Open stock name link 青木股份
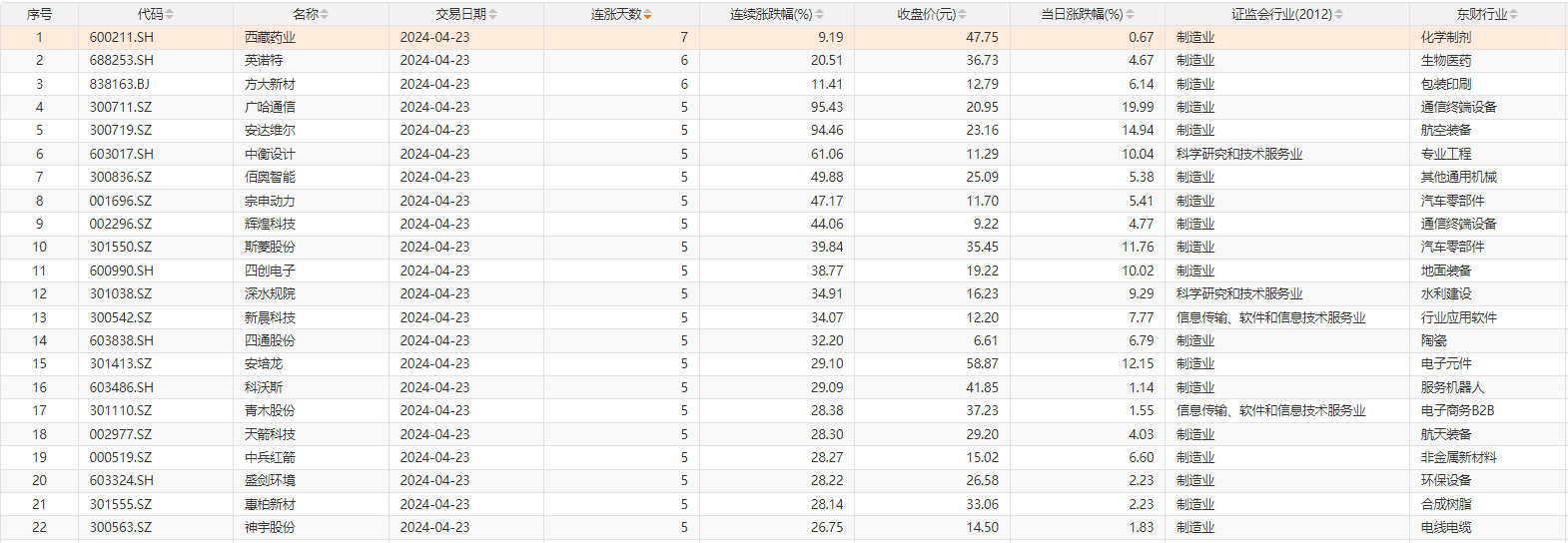This screenshot has width=1568, height=543. pyautogui.click(x=270, y=410)
